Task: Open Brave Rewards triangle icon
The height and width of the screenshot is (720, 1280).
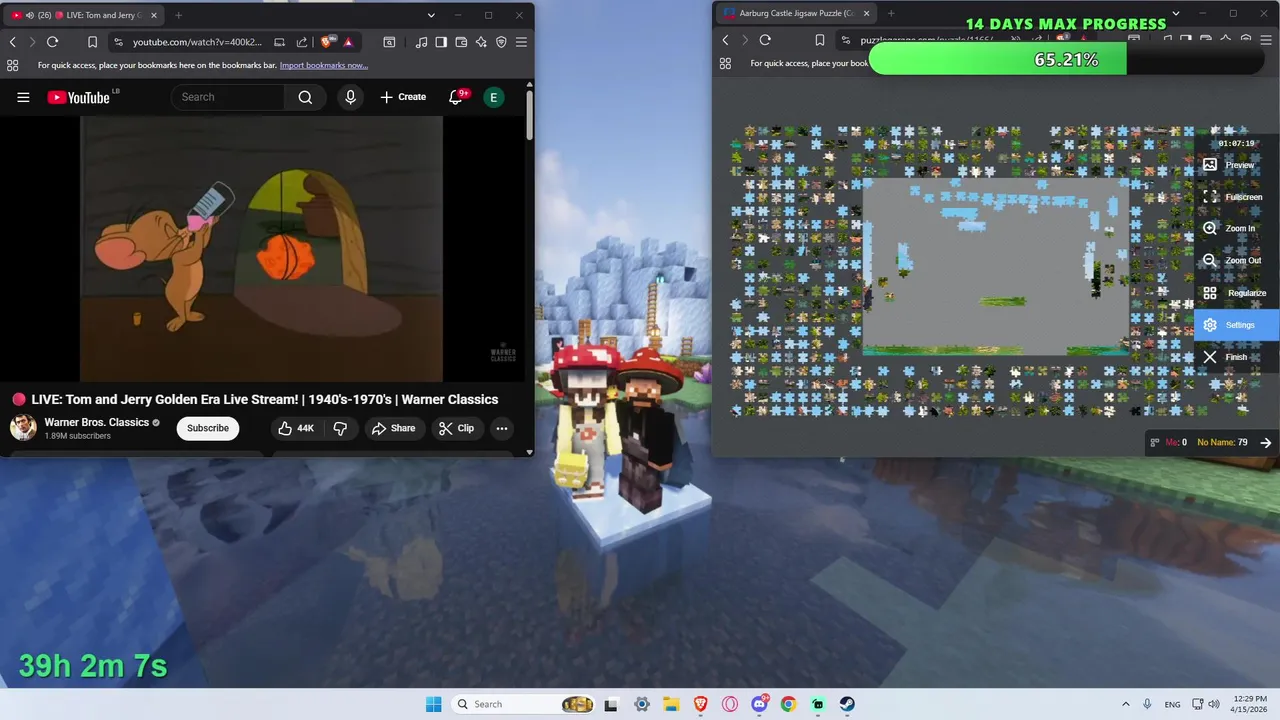Action: click(348, 42)
